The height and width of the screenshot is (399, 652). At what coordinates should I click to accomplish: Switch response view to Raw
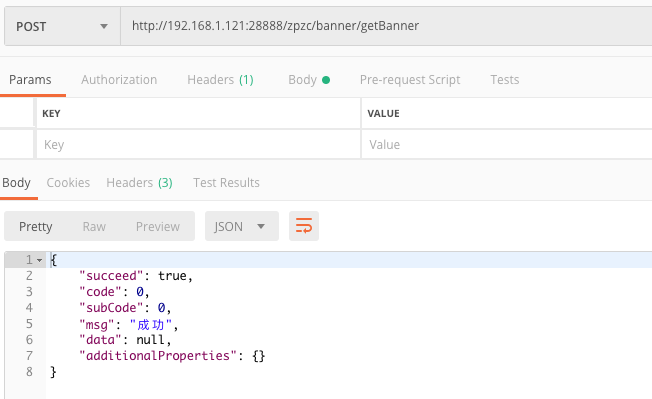coord(94,227)
